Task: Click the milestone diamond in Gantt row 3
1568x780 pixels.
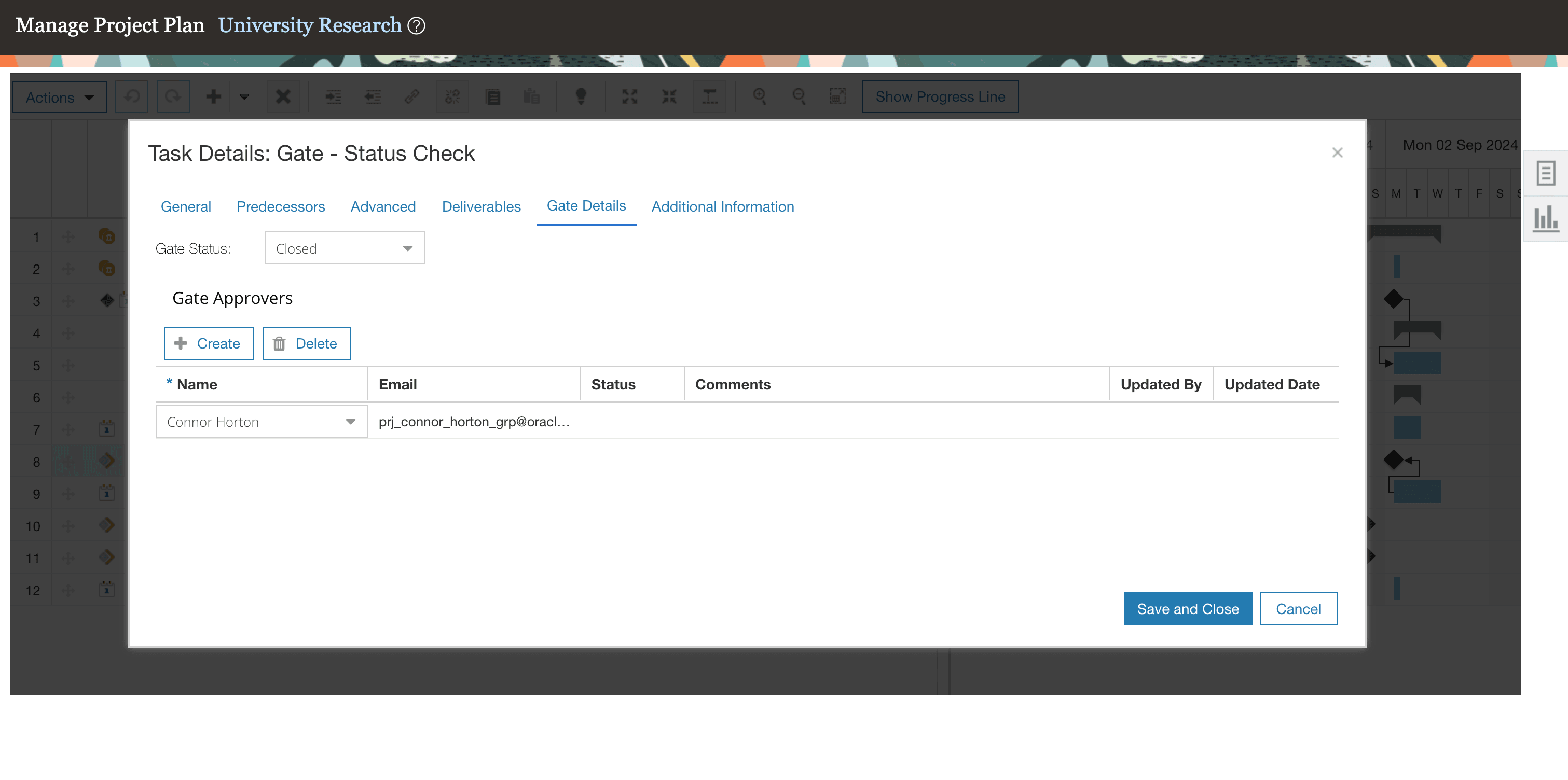Action: 1393,299
